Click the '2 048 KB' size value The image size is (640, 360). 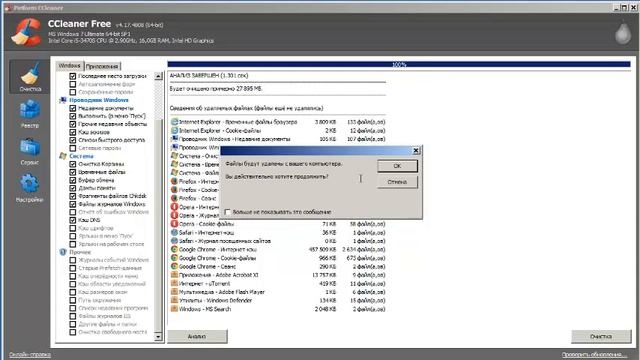[325, 309]
